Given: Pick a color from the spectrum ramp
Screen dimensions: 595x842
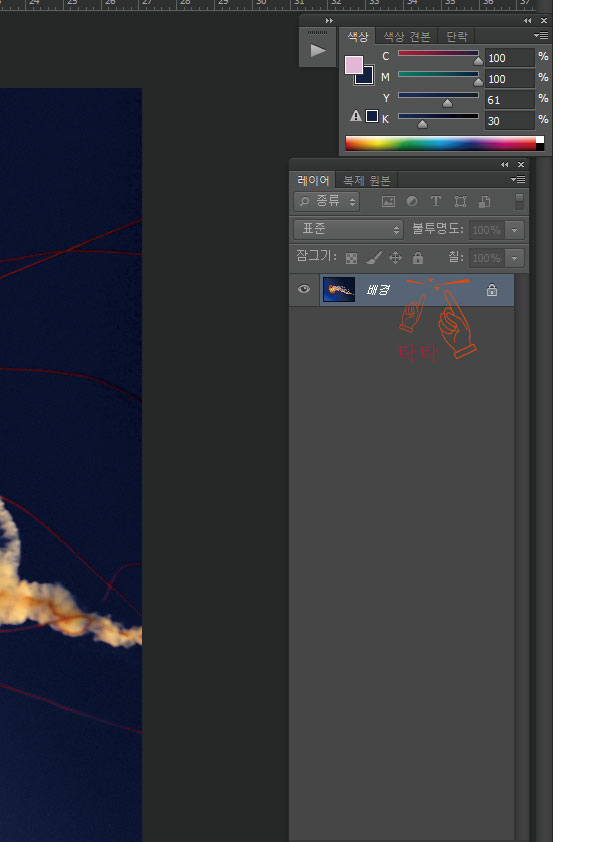Looking at the screenshot, I should pyautogui.click(x=440, y=143).
